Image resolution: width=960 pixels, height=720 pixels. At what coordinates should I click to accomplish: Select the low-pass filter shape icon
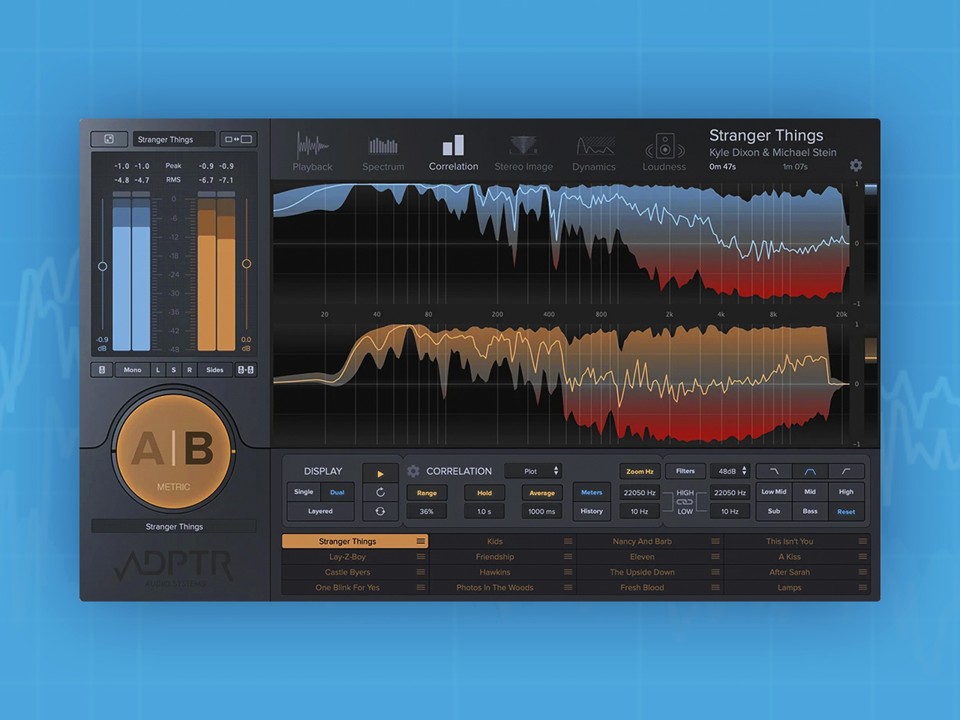[774, 471]
